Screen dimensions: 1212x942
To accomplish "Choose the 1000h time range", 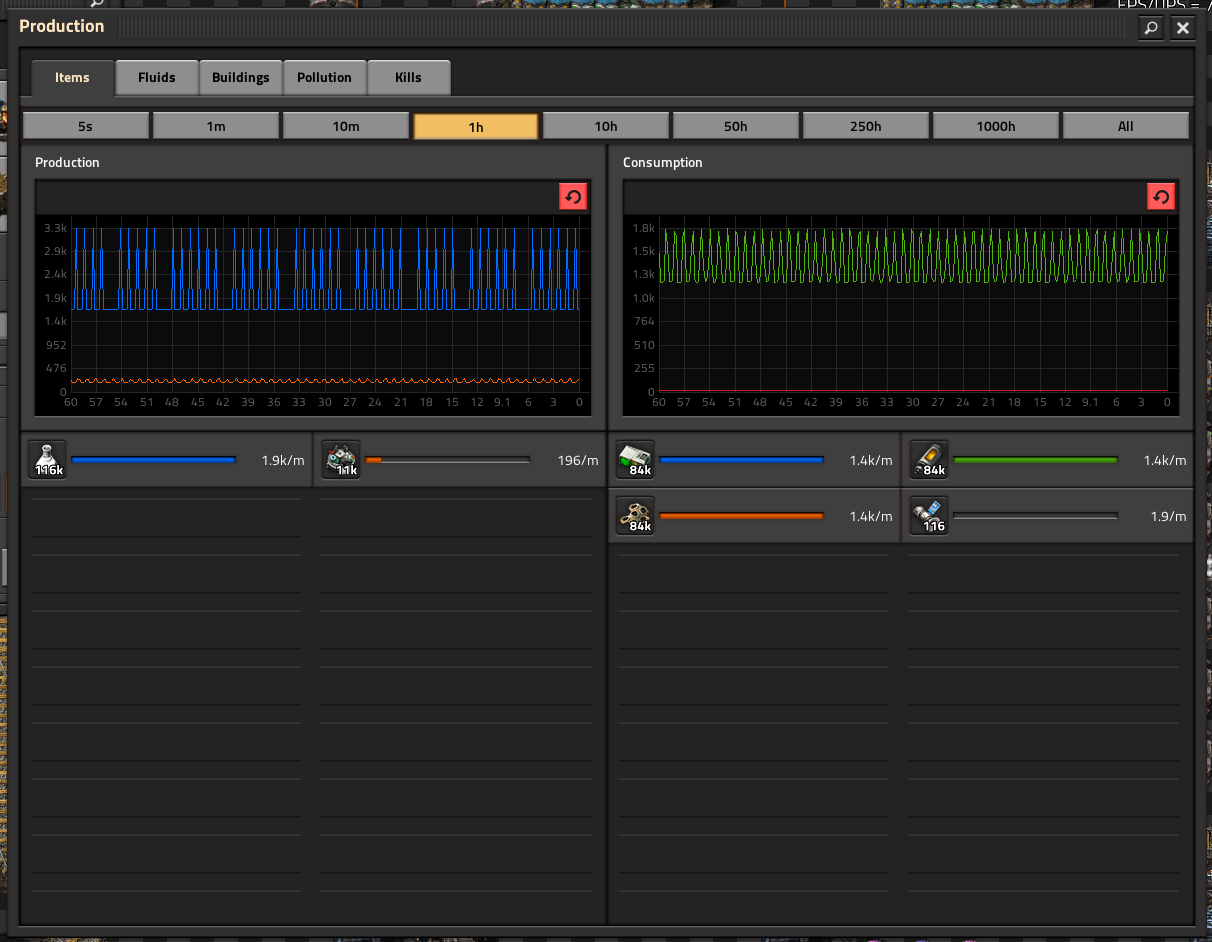I will pos(996,126).
